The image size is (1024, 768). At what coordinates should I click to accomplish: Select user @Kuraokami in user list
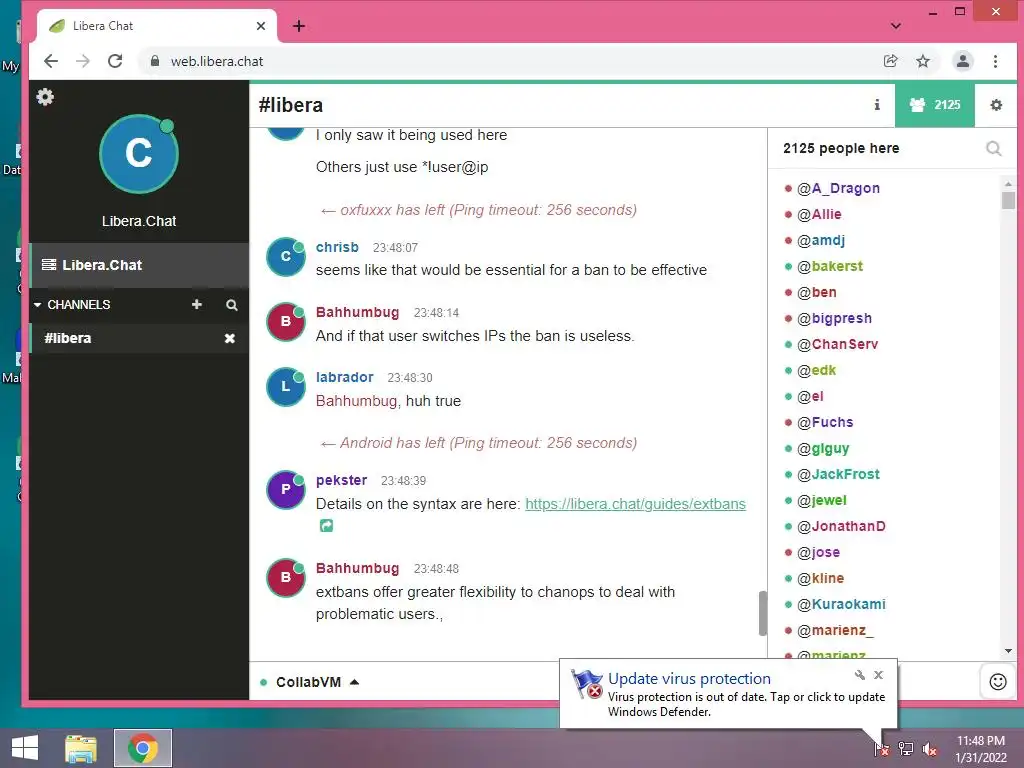point(841,604)
